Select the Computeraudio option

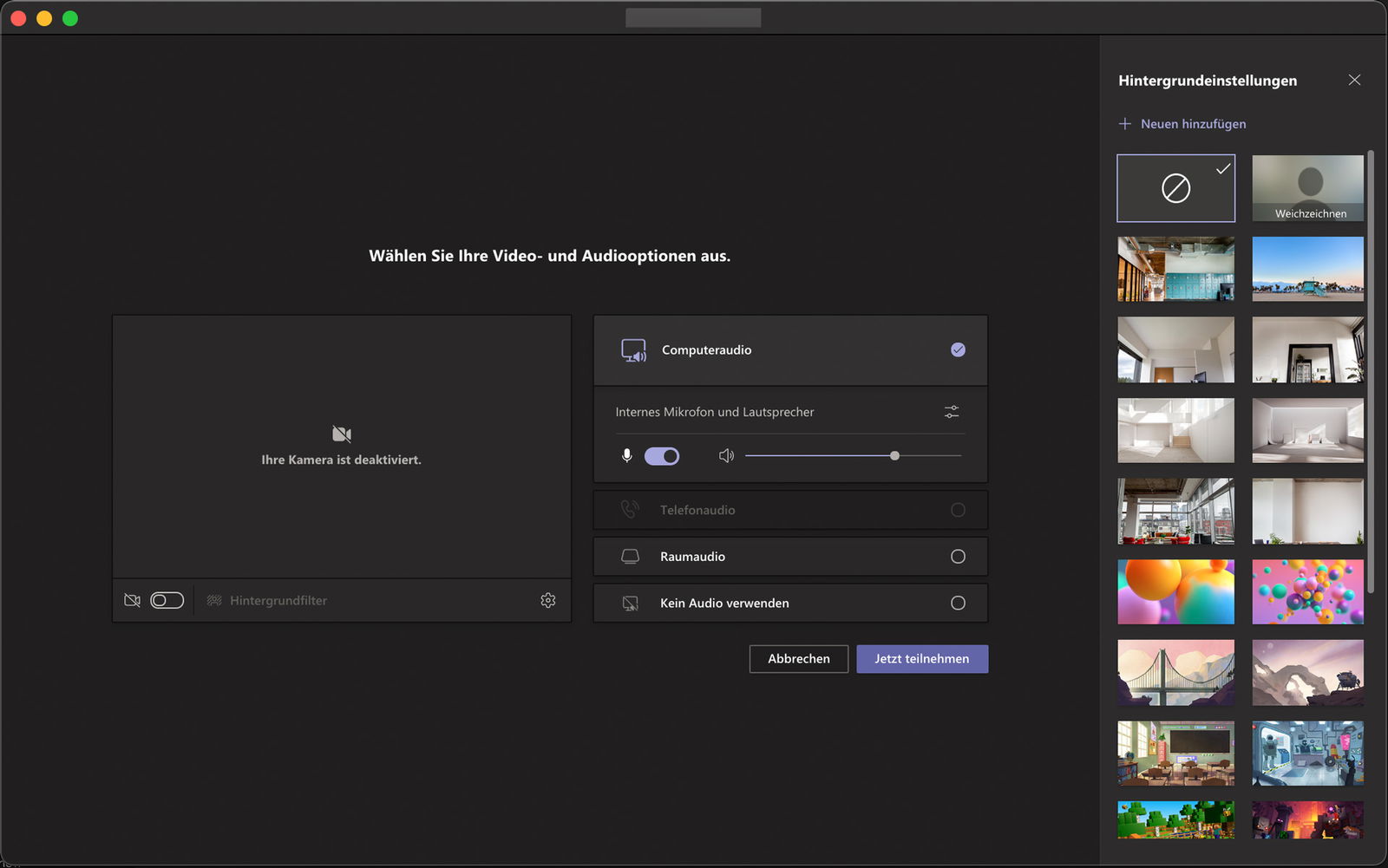(x=958, y=349)
